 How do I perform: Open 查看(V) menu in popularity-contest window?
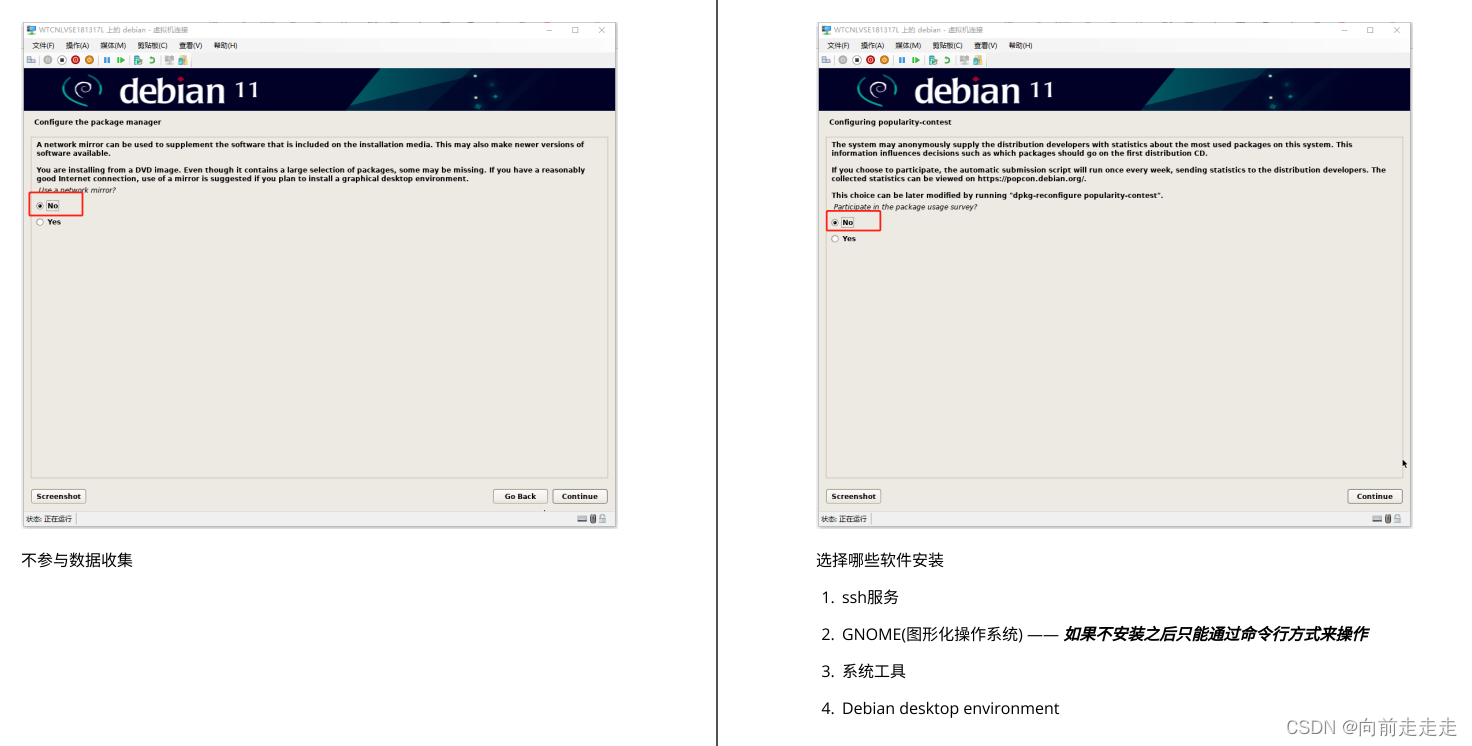(x=985, y=45)
